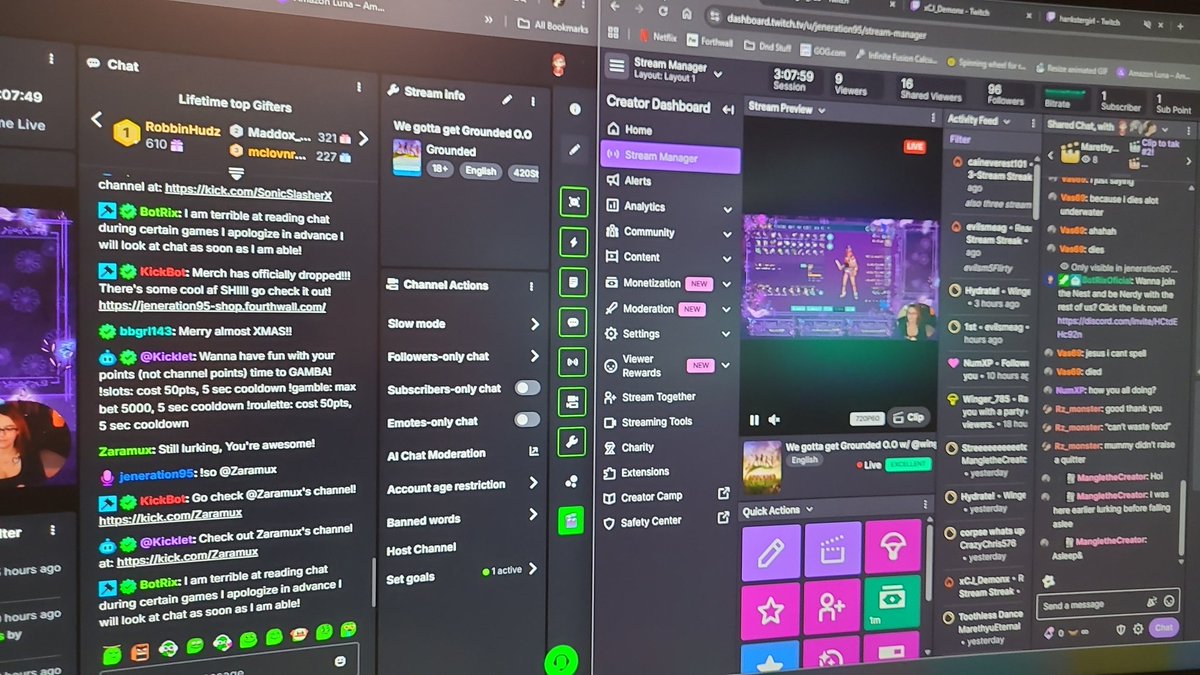Viewport: 1200px width, 675px height.
Task: Click the parachute raid Quick Action tile
Action: coord(892,546)
